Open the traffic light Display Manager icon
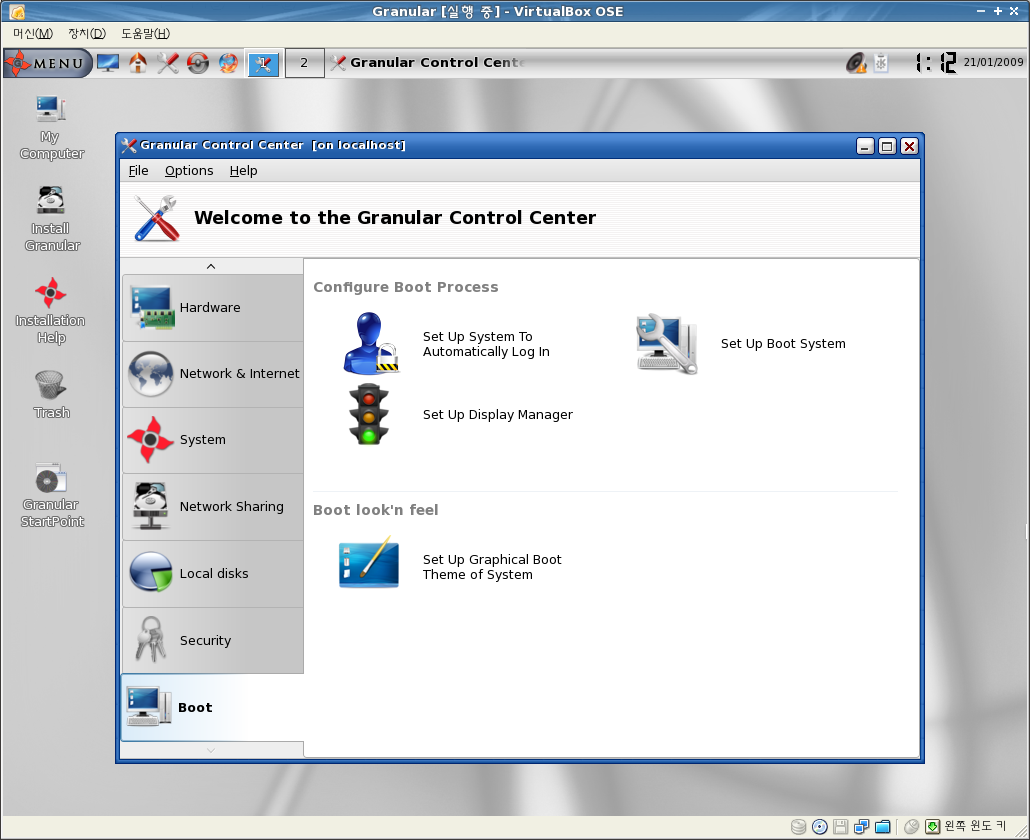The height and width of the screenshot is (840, 1030). click(x=369, y=414)
